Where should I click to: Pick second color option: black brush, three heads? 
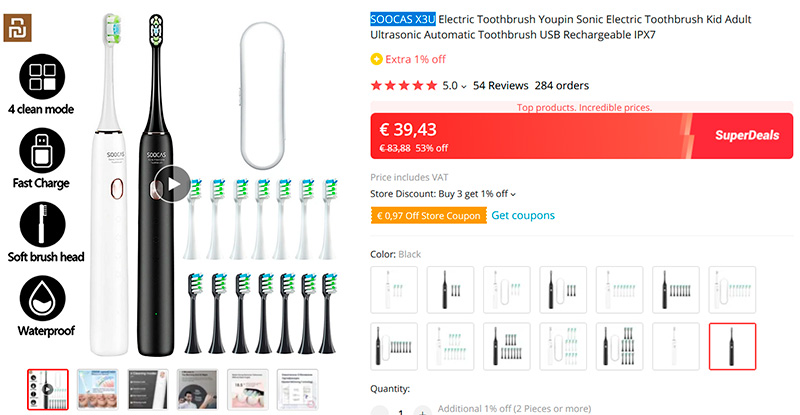450,289
